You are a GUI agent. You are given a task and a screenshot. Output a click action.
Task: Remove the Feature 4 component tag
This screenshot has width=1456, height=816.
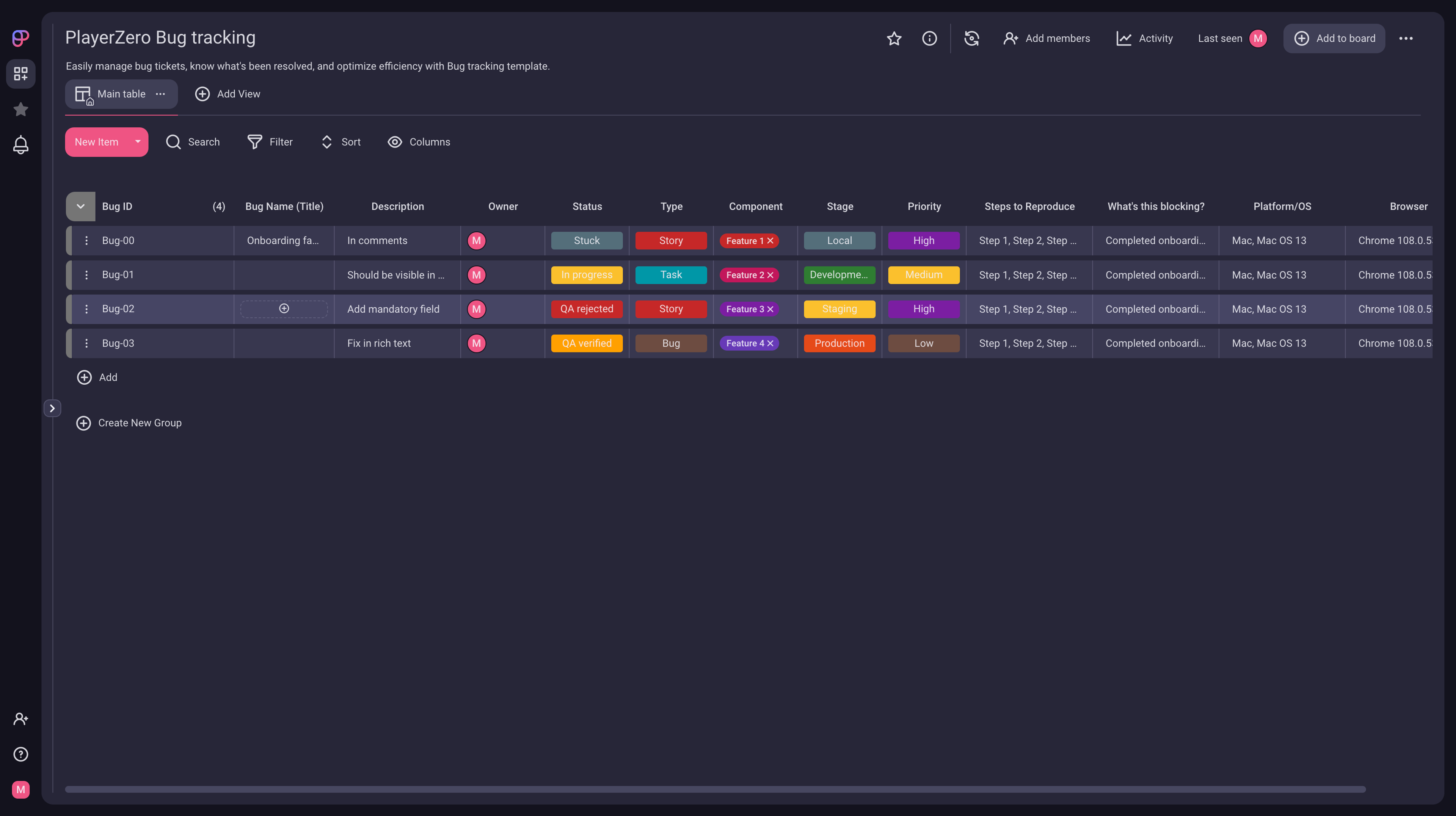click(x=770, y=344)
